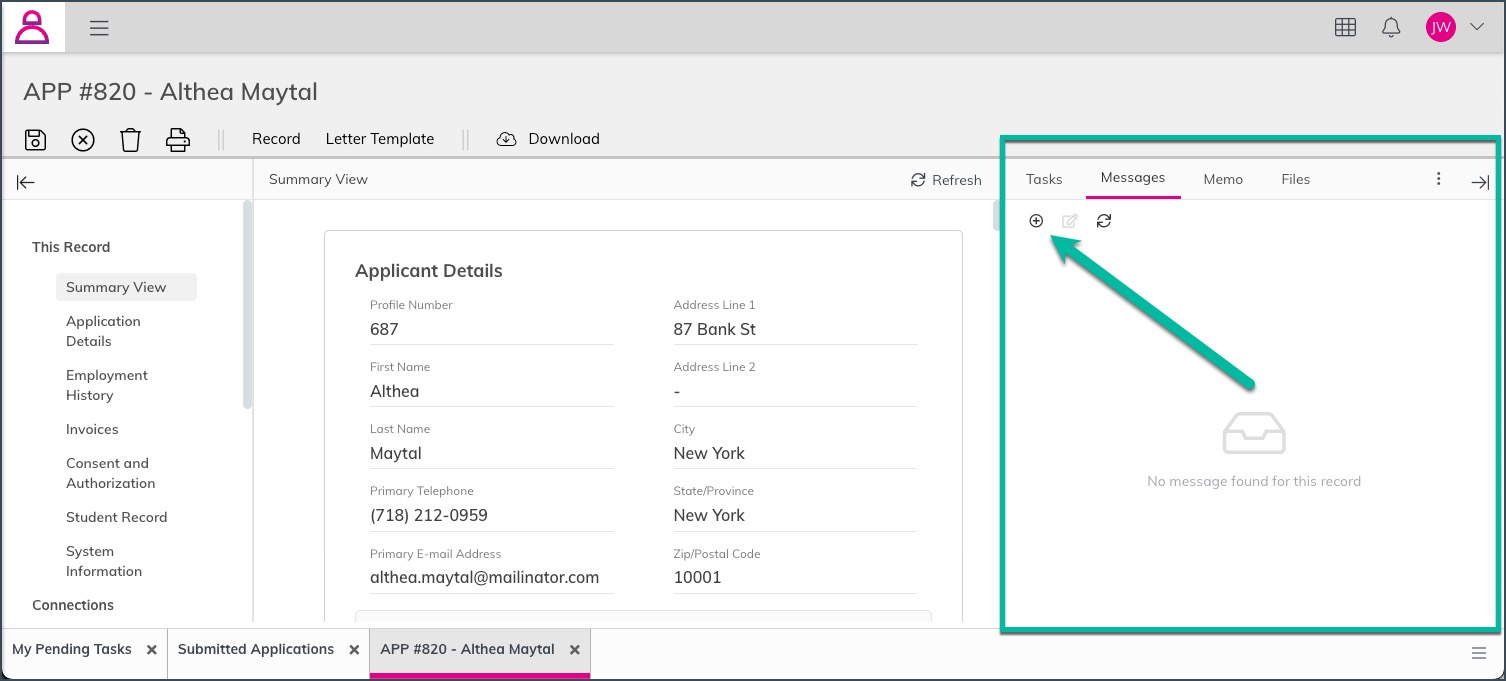Open the bottom tab list menu icon
The width and height of the screenshot is (1506, 681).
[x=1479, y=653]
